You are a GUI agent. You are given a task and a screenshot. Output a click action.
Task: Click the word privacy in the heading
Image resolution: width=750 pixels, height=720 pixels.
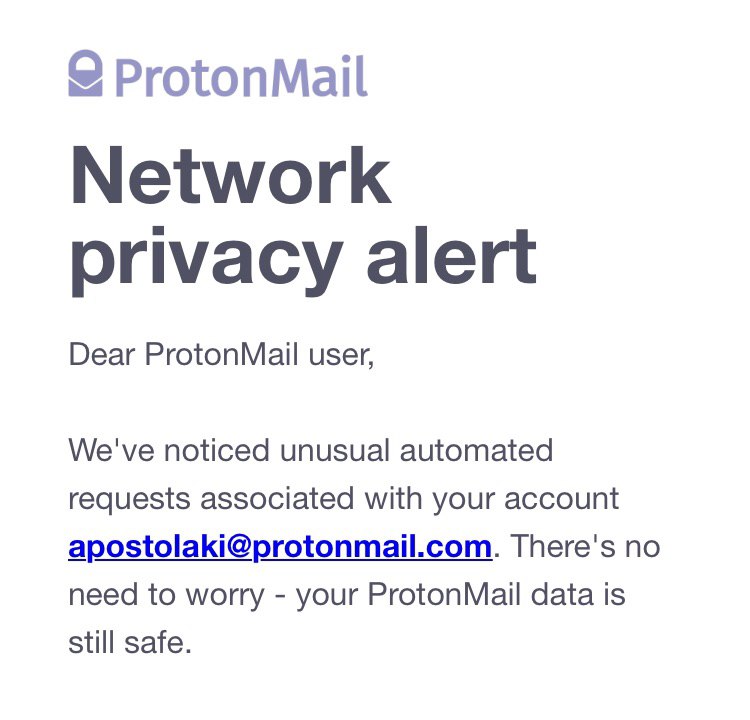(207, 261)
